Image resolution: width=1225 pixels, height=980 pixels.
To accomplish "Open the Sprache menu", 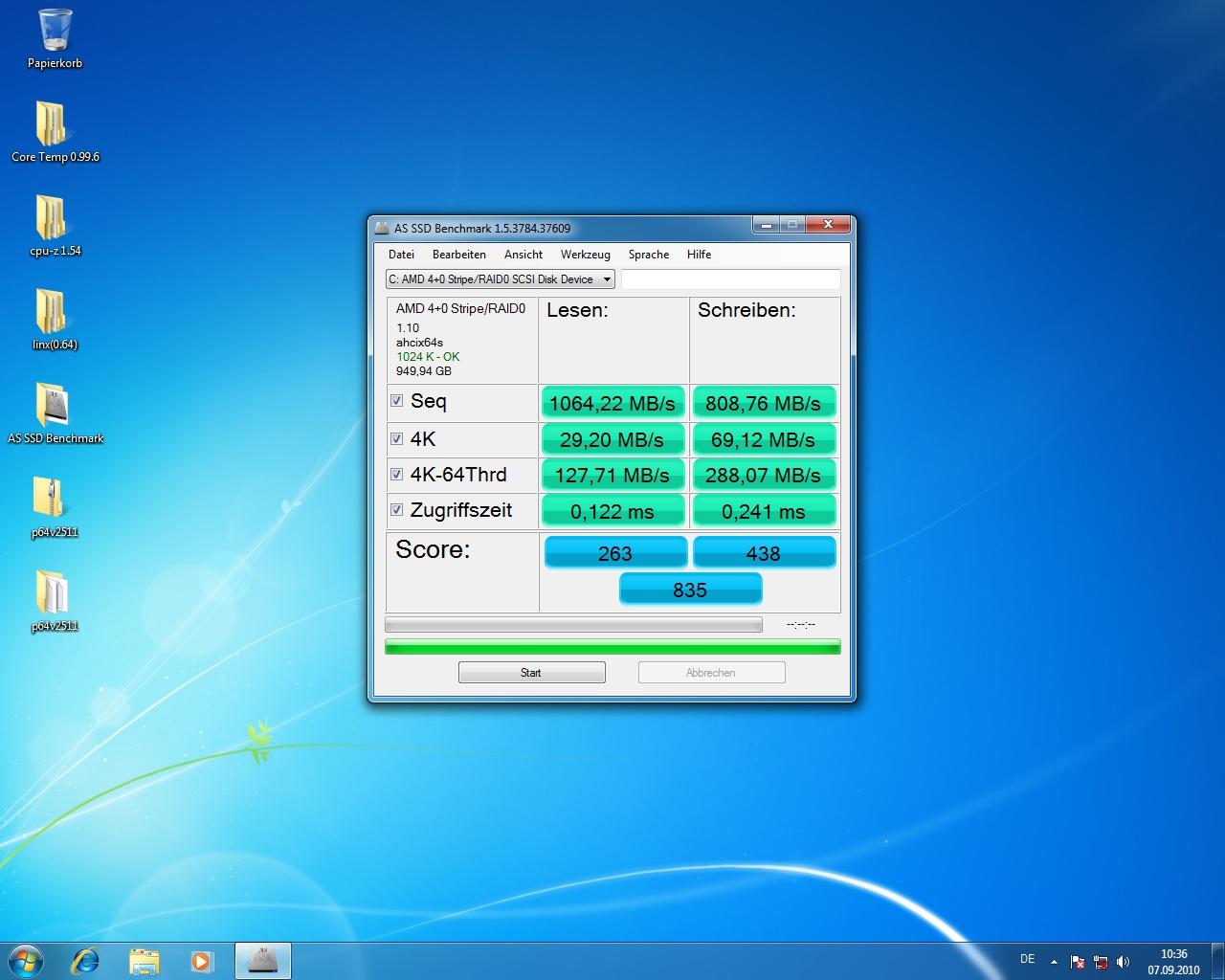I will [x=649, y=255].
